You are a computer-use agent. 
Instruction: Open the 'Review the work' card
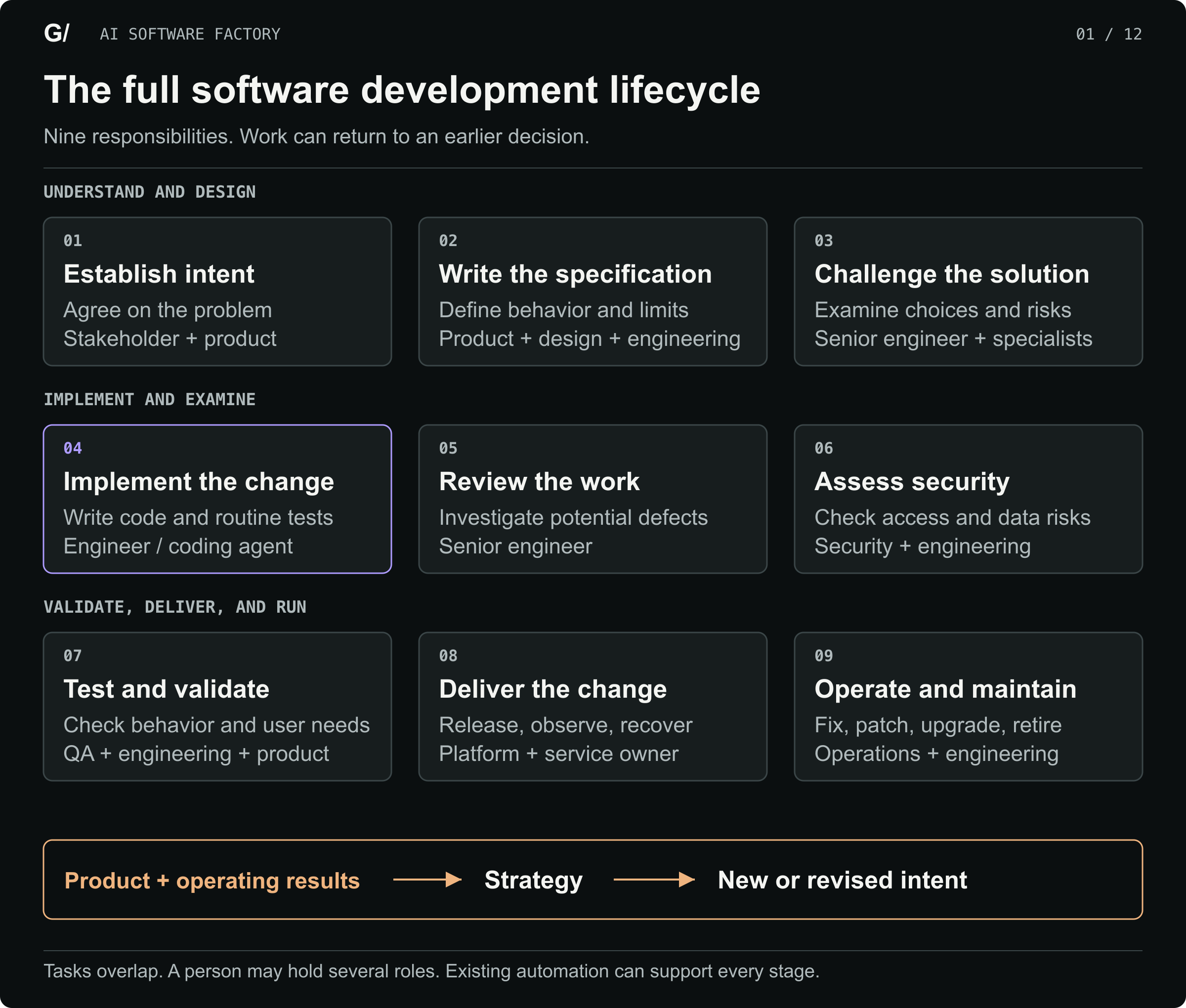pos(593,499)
